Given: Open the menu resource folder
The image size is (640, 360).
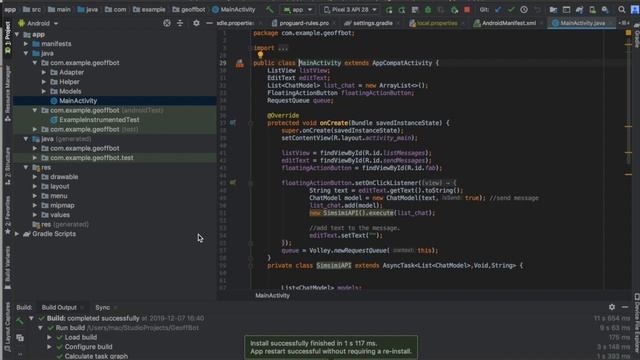Looking at the screenshot, I should click(58, 196).
